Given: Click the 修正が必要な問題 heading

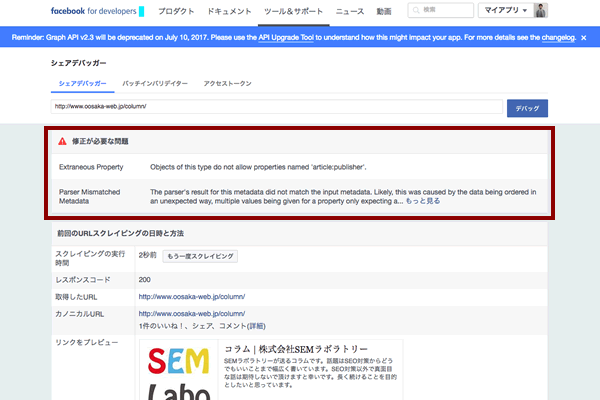Looking at the screenshot, I should (100, 142).
